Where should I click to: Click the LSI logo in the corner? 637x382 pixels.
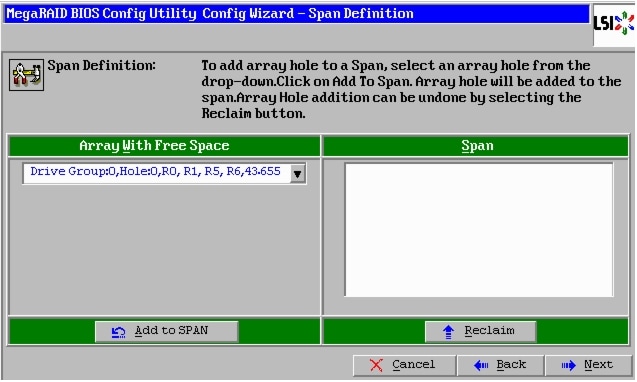pyautogui.click(x=613, y=24)
